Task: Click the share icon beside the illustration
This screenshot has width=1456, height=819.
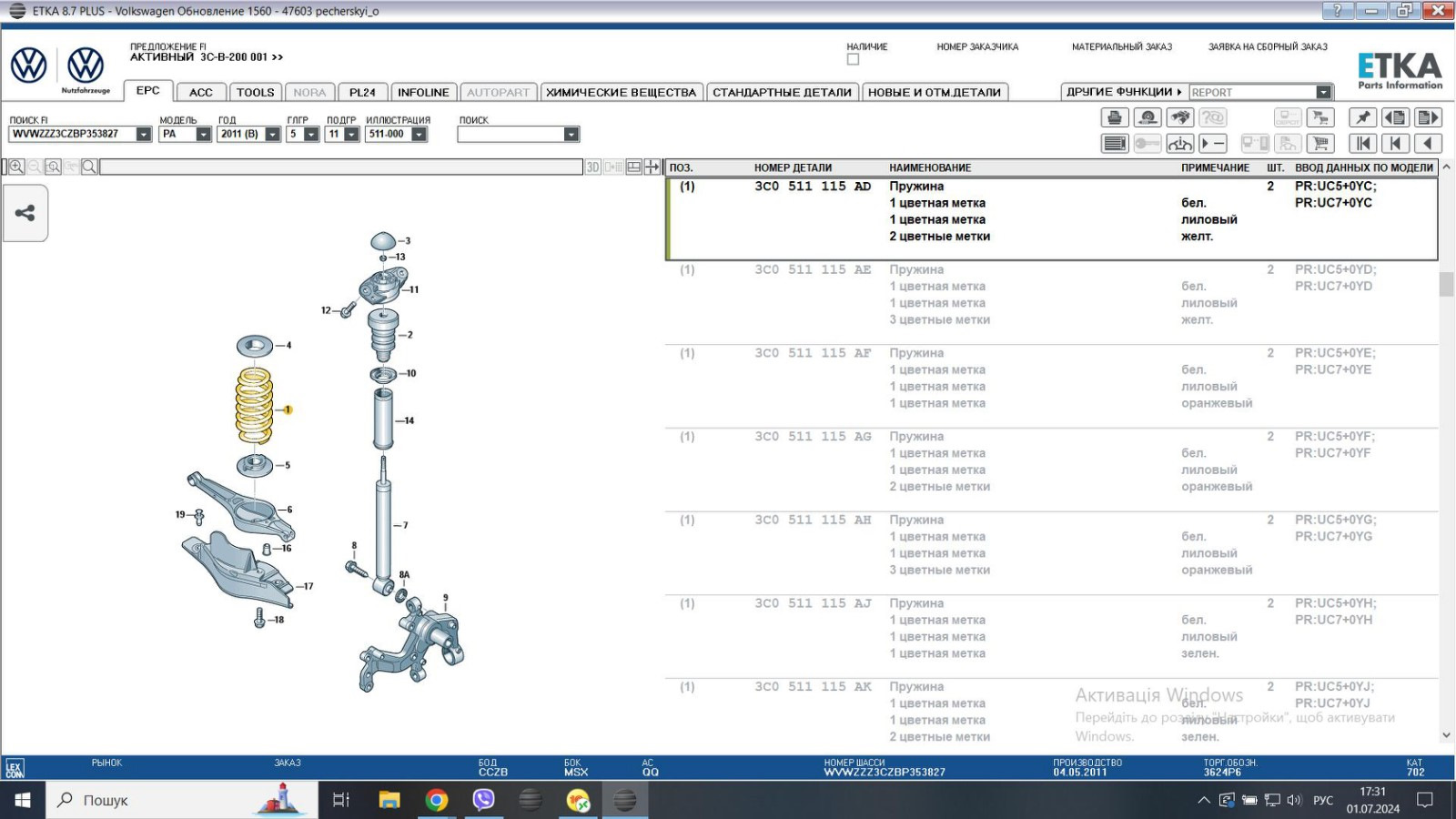Action: 25,213
